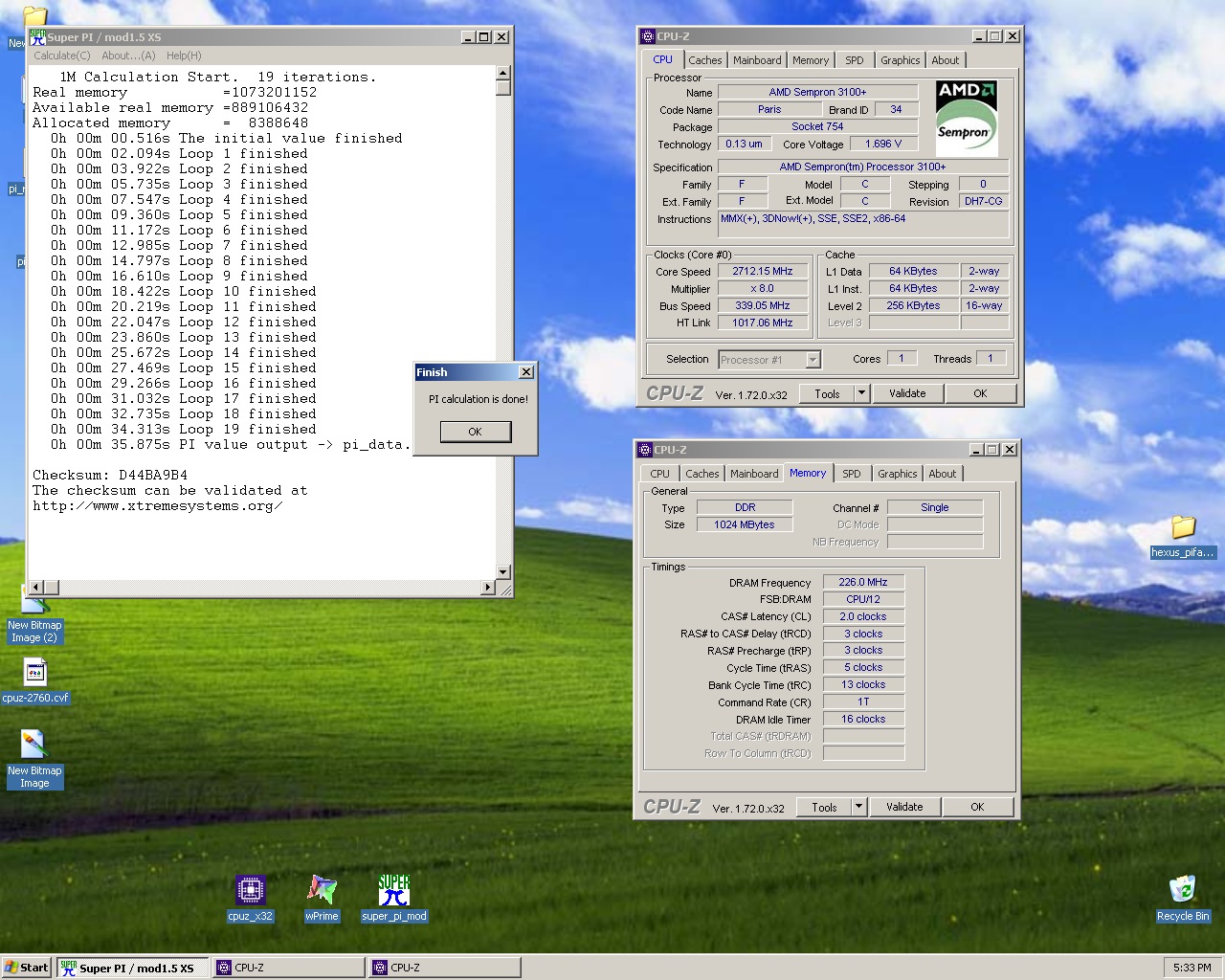
Task: Click Tools button in lower CPU-Z
Action: point(825,807)
